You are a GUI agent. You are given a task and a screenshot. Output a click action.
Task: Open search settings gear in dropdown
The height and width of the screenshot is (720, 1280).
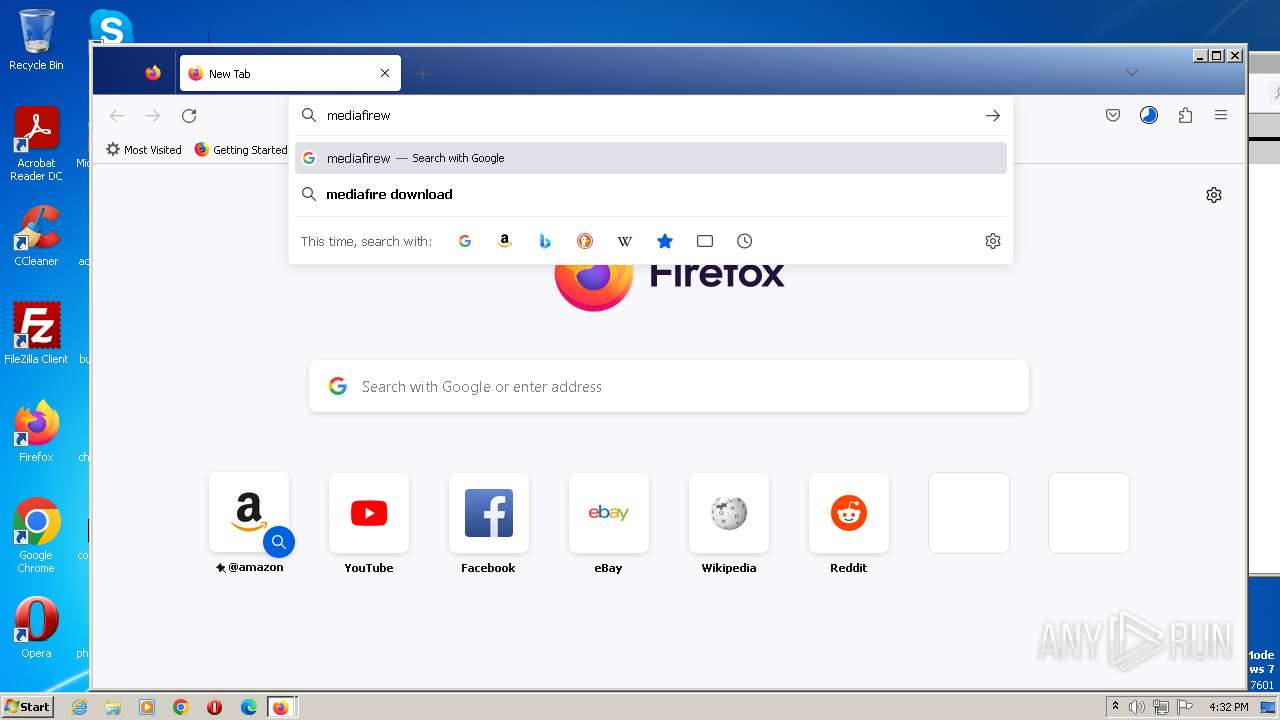click(993, 241)
